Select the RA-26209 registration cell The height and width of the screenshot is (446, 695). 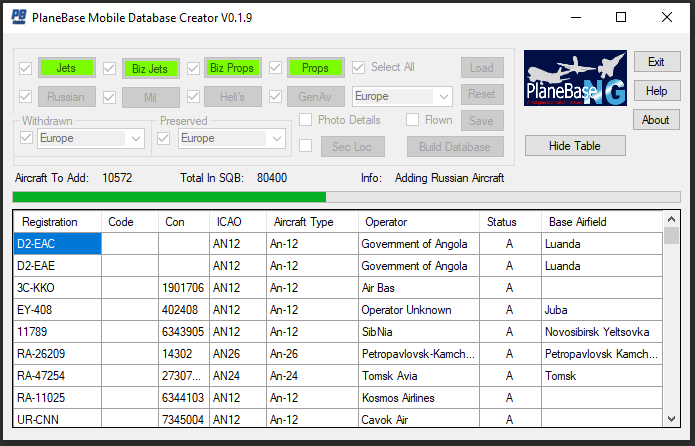(57, 354)
